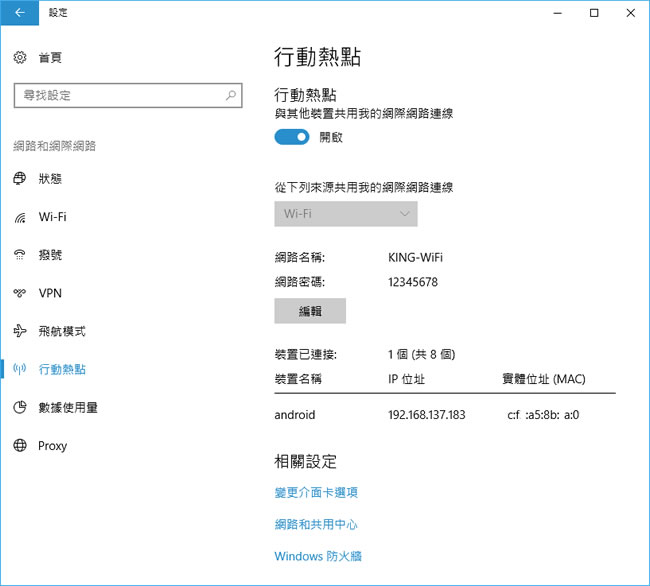Click the 數據使用量 pie chart icon
650x586 pixels.
click(x=20, y=408)
